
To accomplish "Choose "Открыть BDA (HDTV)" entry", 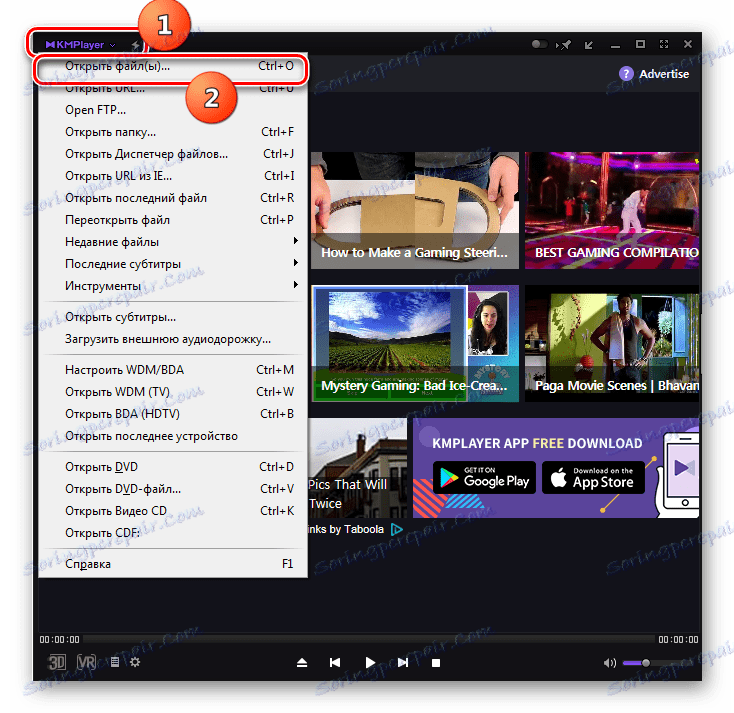I will [172, 414].
